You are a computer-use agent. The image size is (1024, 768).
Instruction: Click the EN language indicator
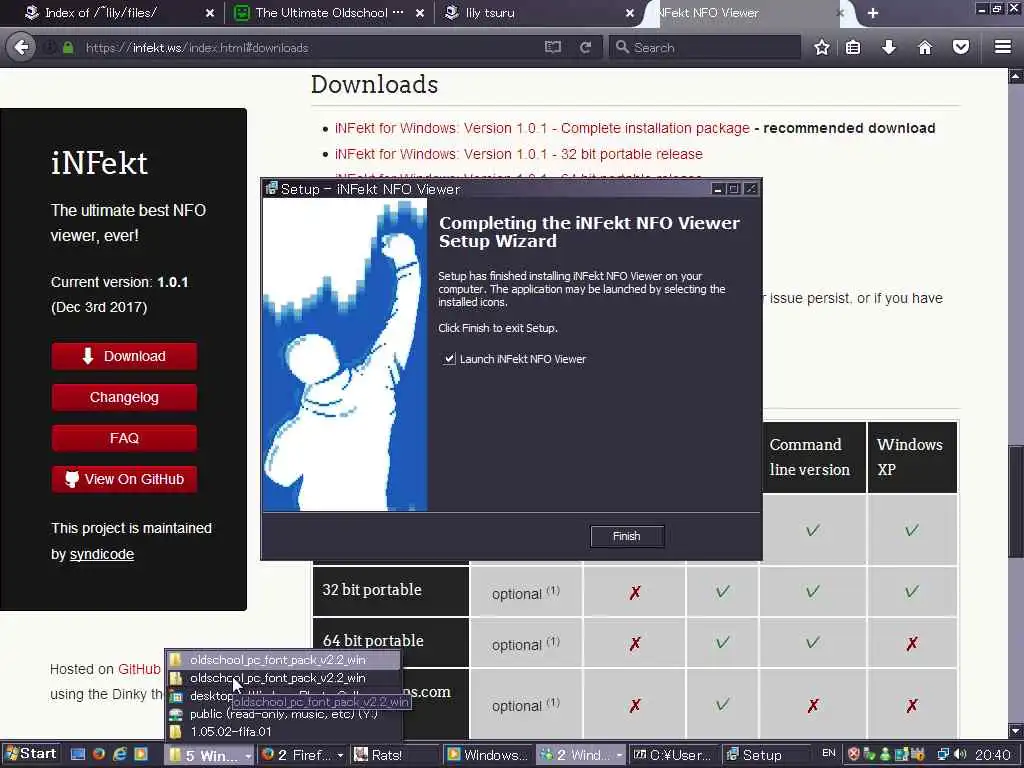point(829,753)
